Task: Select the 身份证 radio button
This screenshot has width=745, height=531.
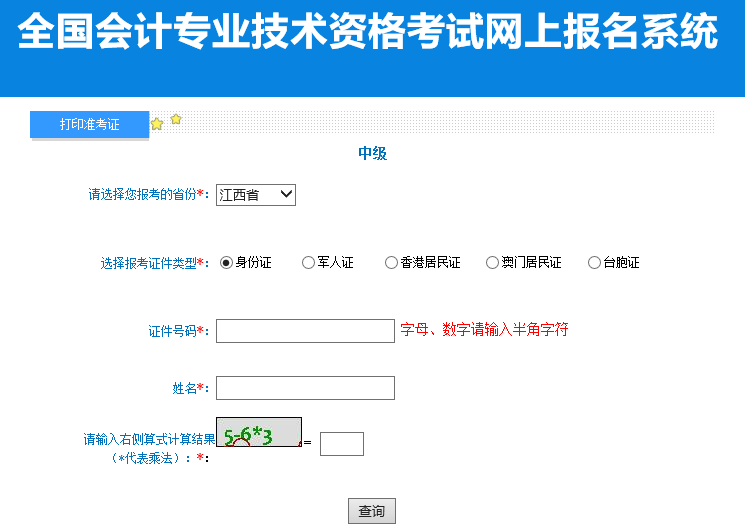Action: 226,262
